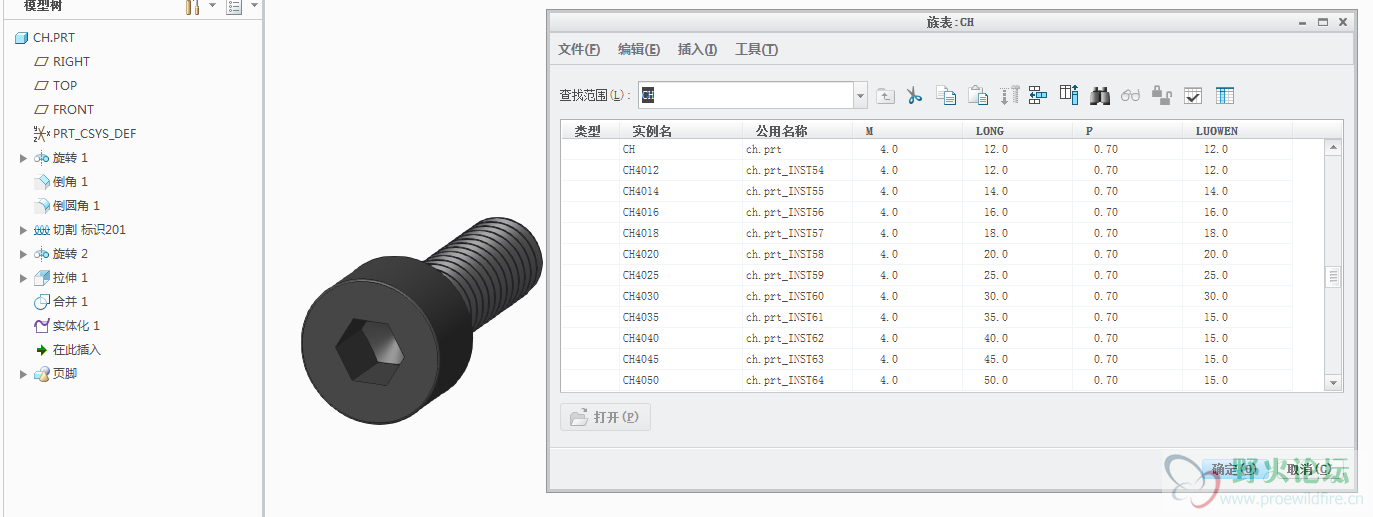1373x517 pixels.
Task: Expand the 旋转 2 feature node
Action: coord(24,254)
